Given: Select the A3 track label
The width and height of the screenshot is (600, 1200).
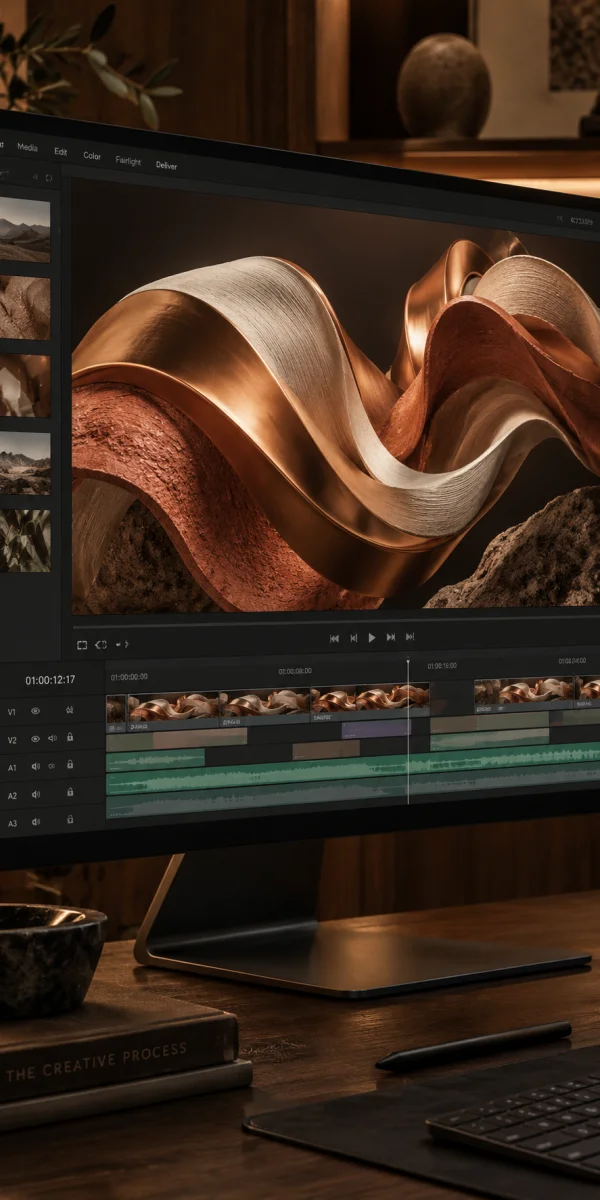Looking at the screenshot, I should click(12, 823).
